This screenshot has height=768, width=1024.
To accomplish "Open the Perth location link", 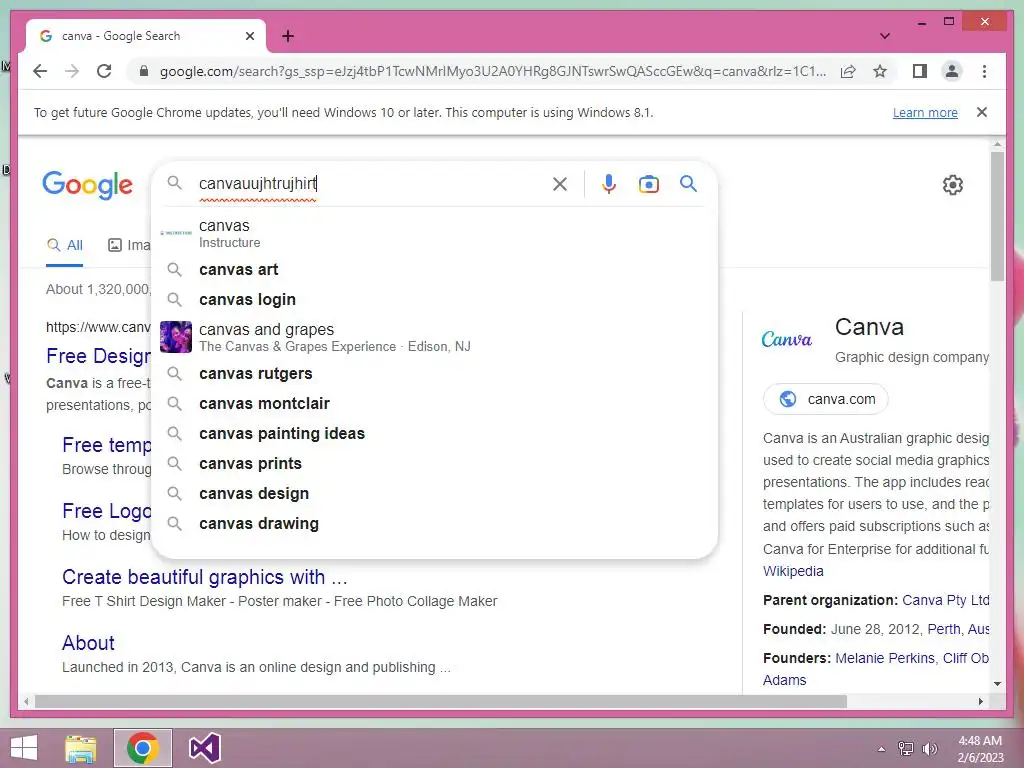I will (944, 630).
